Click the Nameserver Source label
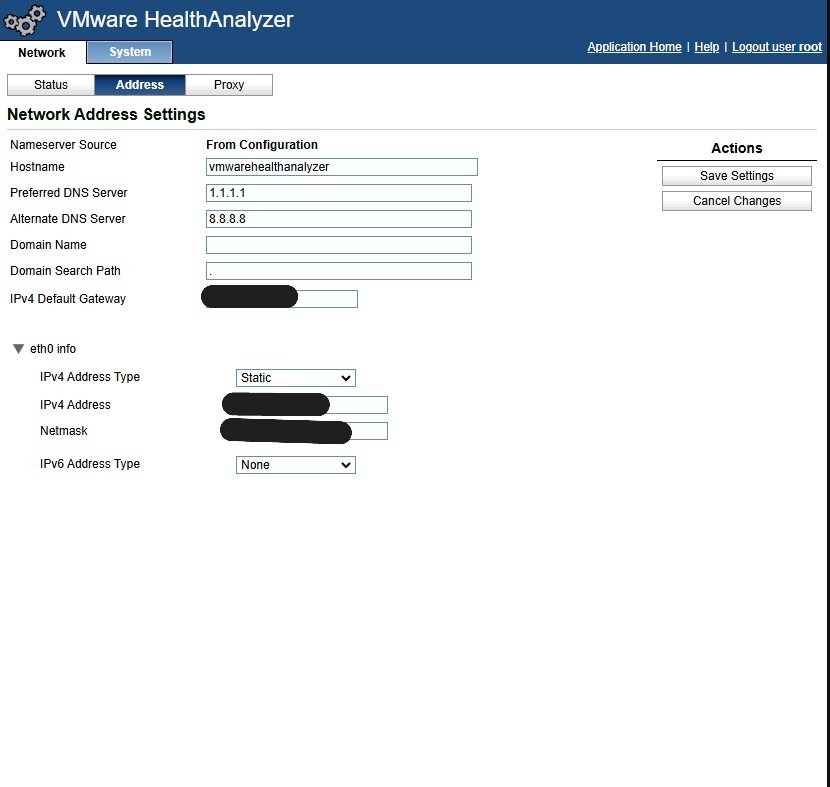Screen dimensions: 830x787 coord(63,144)
